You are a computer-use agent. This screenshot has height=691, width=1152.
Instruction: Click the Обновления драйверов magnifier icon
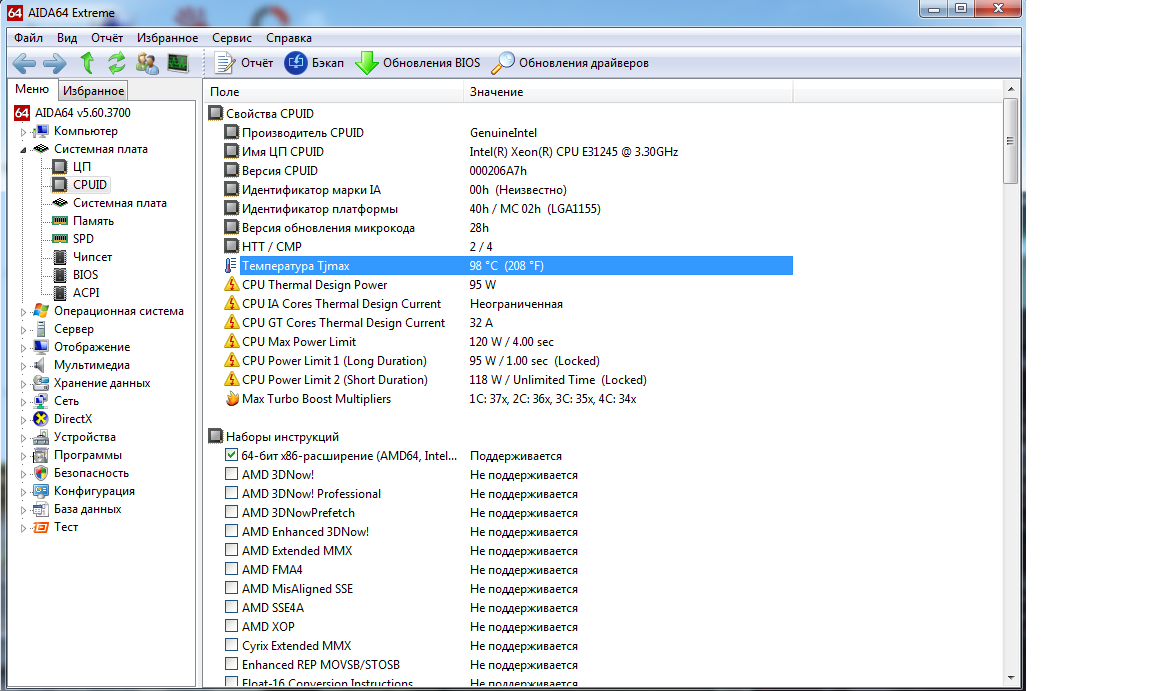pyautogui.click(x=503, y=63)
